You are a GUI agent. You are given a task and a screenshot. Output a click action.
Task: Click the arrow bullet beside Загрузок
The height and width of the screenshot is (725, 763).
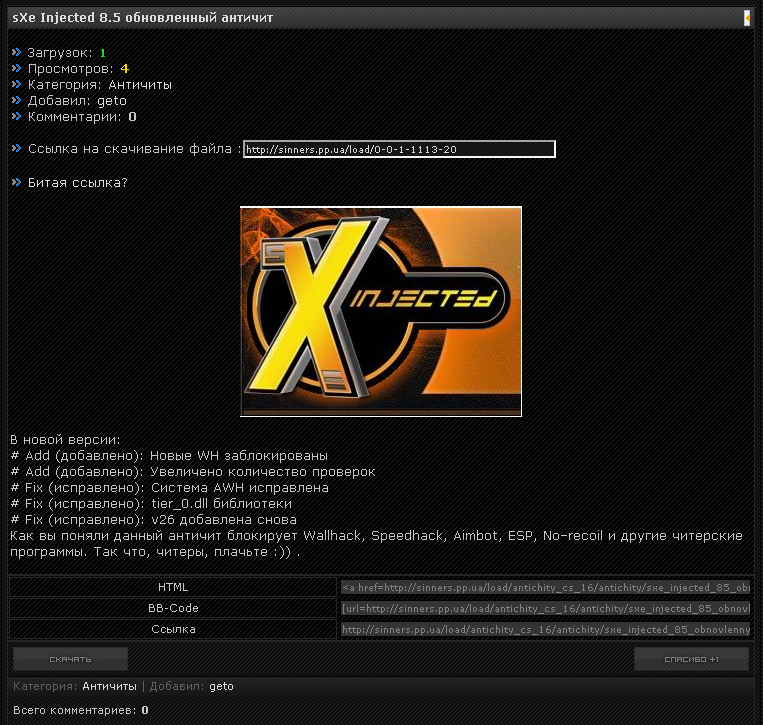[17, 52]
